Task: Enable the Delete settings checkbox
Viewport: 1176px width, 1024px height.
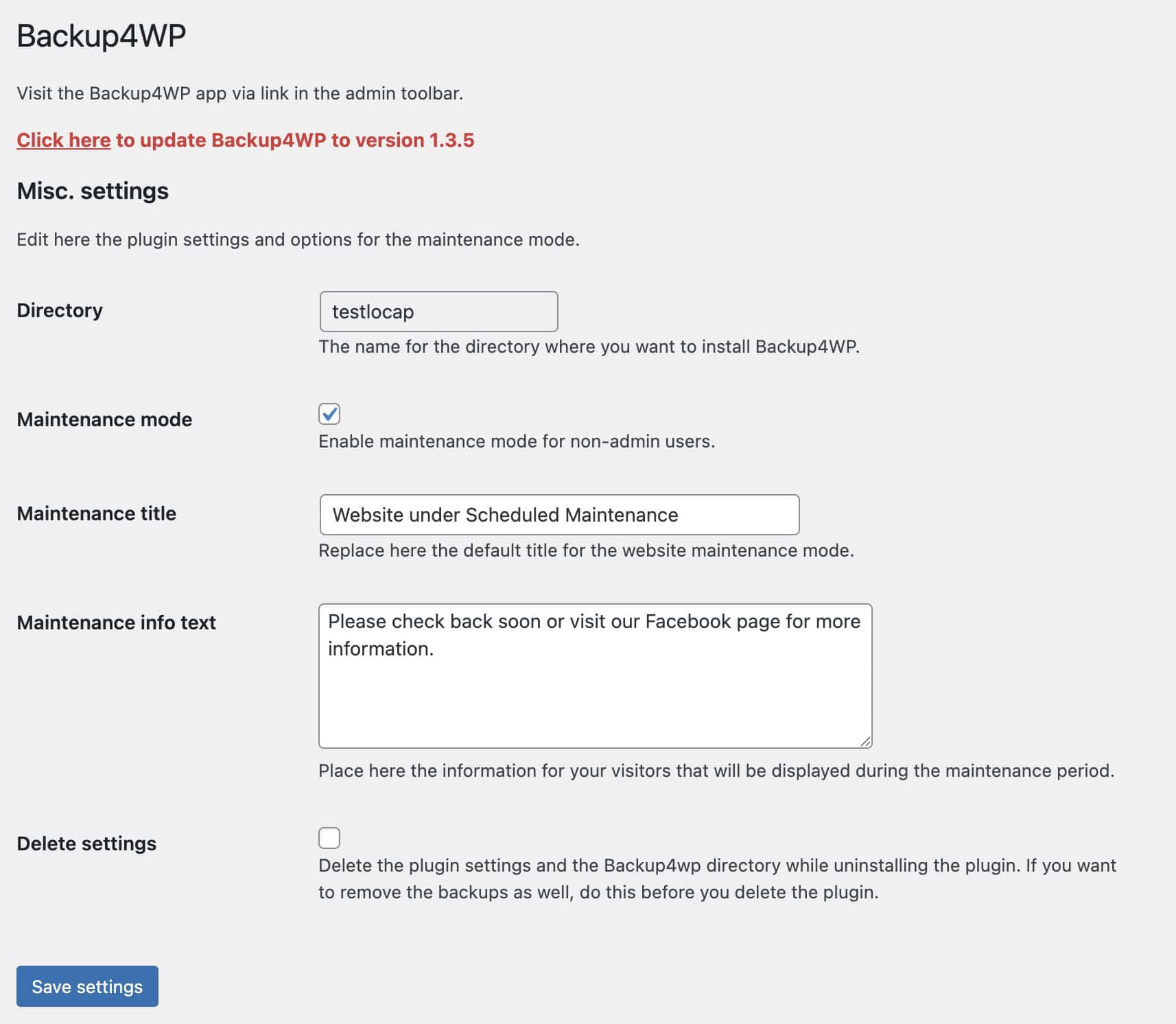Action: (330, 837)
